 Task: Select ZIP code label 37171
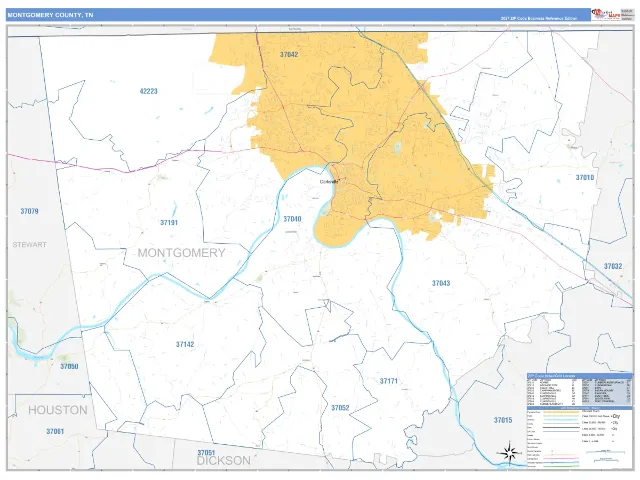(389, 381)
